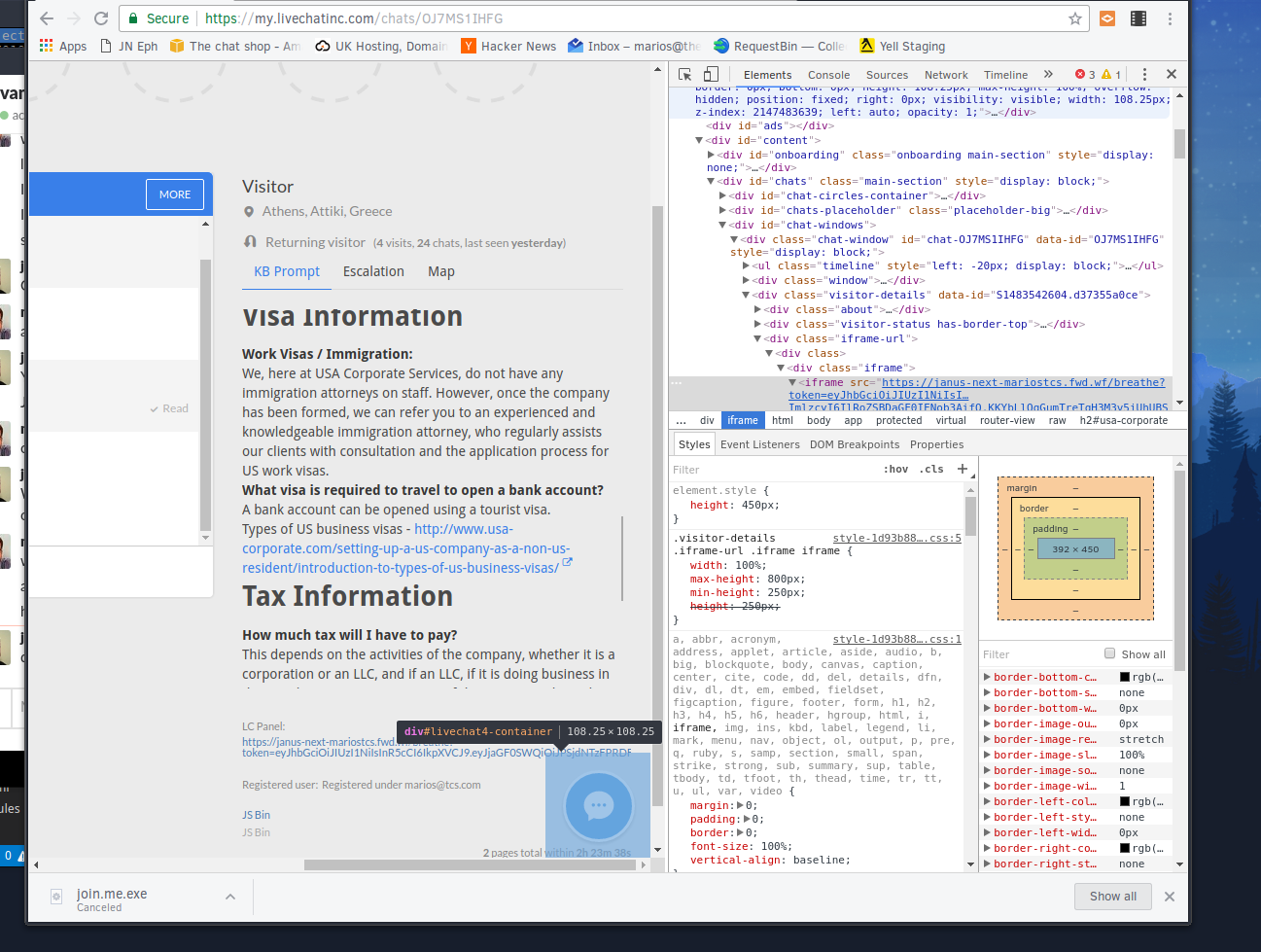Expand the div class="about" node
Viewport: 1261px width, 952px height.
tap(757, 310)
